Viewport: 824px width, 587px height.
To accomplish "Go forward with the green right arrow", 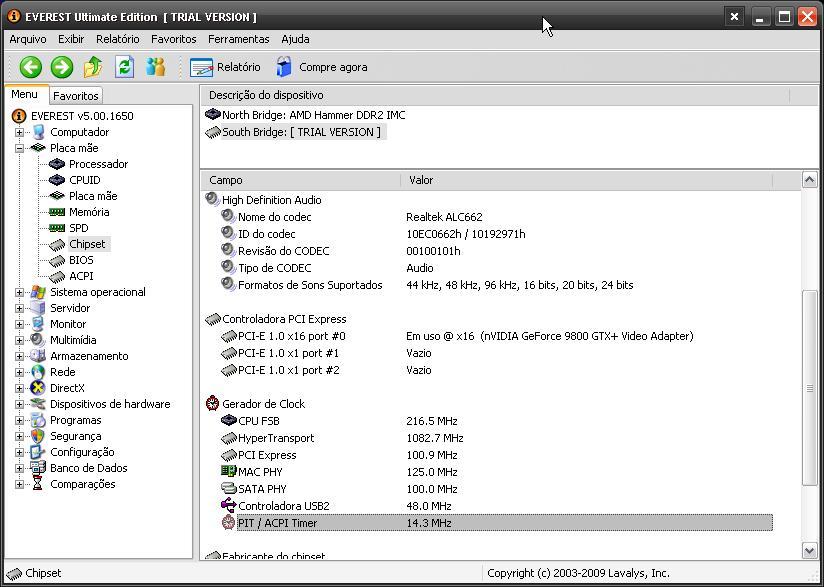I will (62, 67).
